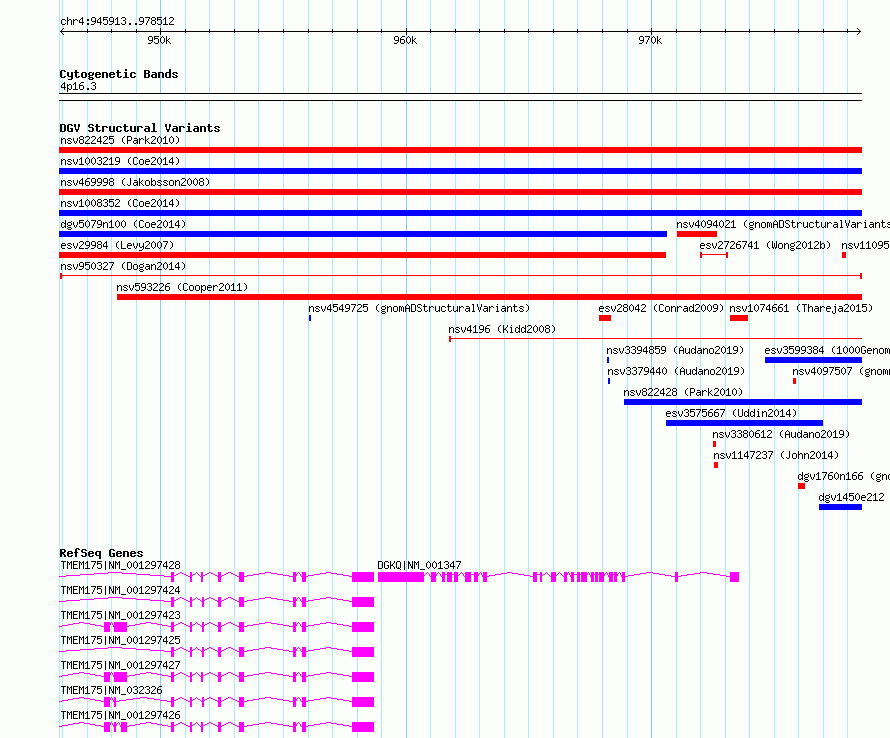Click TMEM175|NM_001297424 transcript label
Screen dimensions: 890x738
coord(120,590)
